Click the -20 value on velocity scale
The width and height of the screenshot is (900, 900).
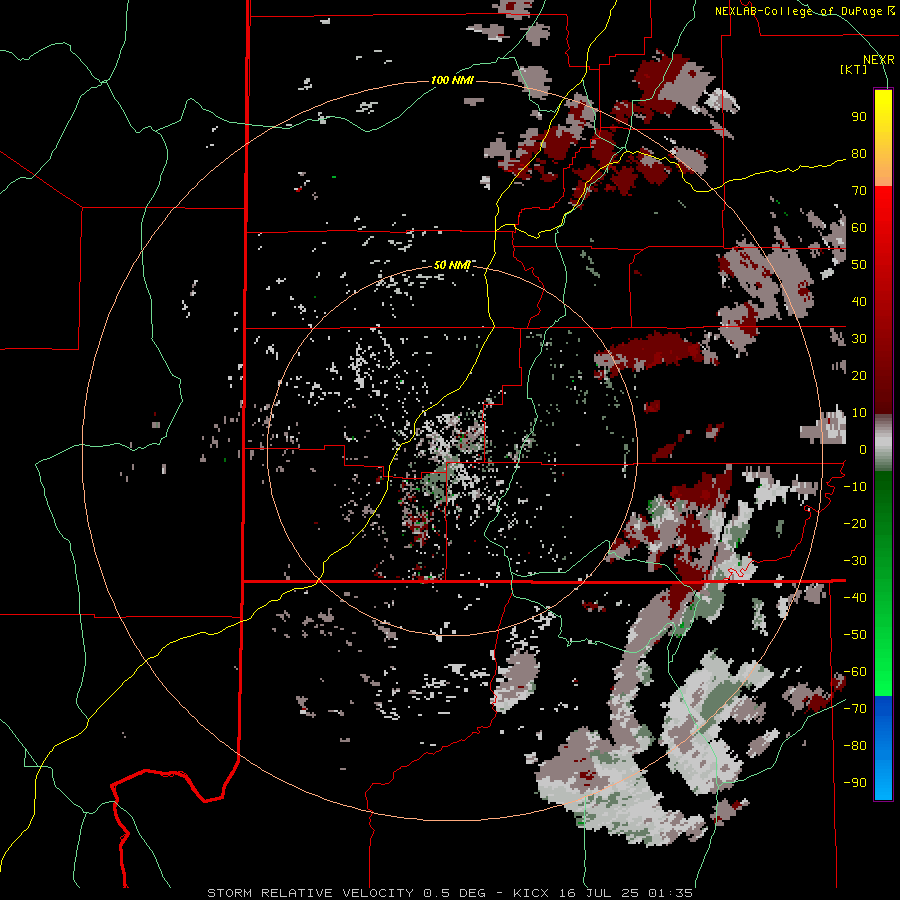point(855,524)
